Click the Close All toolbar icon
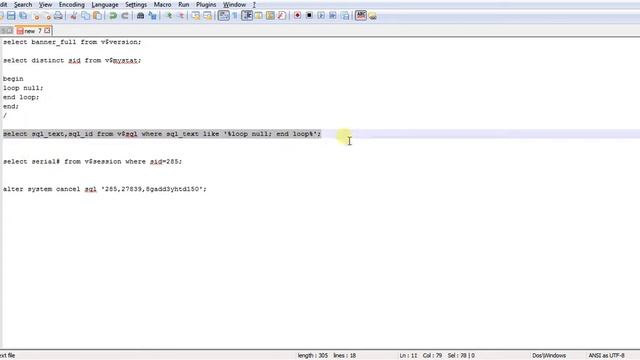The width and height of the screenshot is (640, 360). [x=47, y=16]
